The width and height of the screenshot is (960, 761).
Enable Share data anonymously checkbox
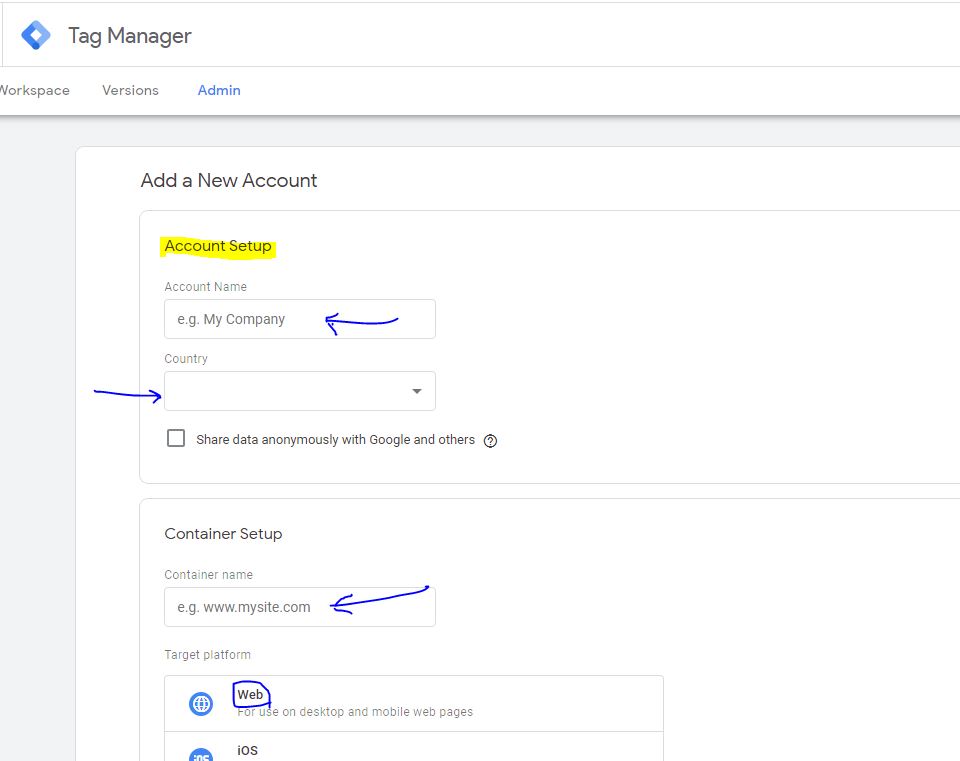[x=176, y=438]
